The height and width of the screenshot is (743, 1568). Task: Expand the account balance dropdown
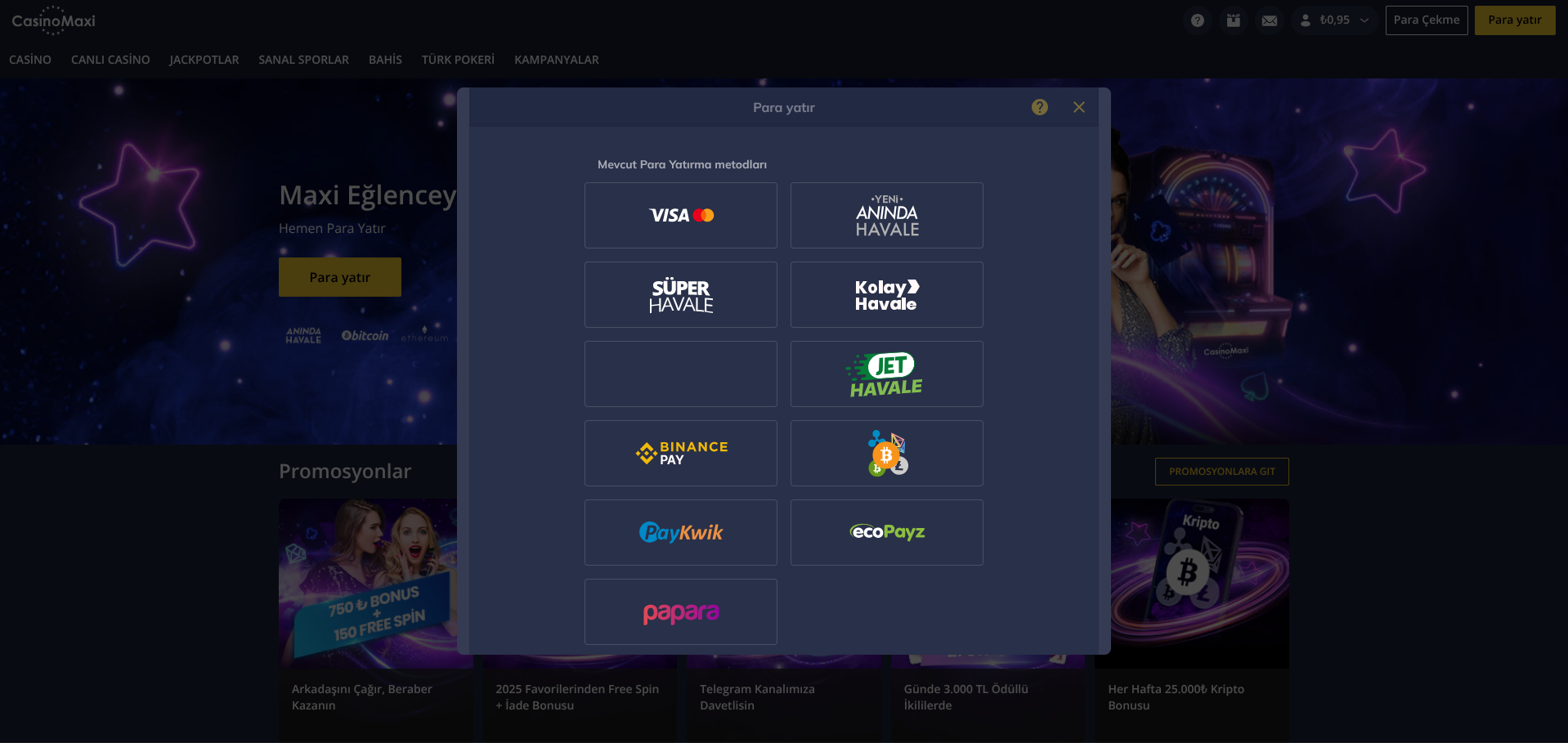tap(1334, 20)
